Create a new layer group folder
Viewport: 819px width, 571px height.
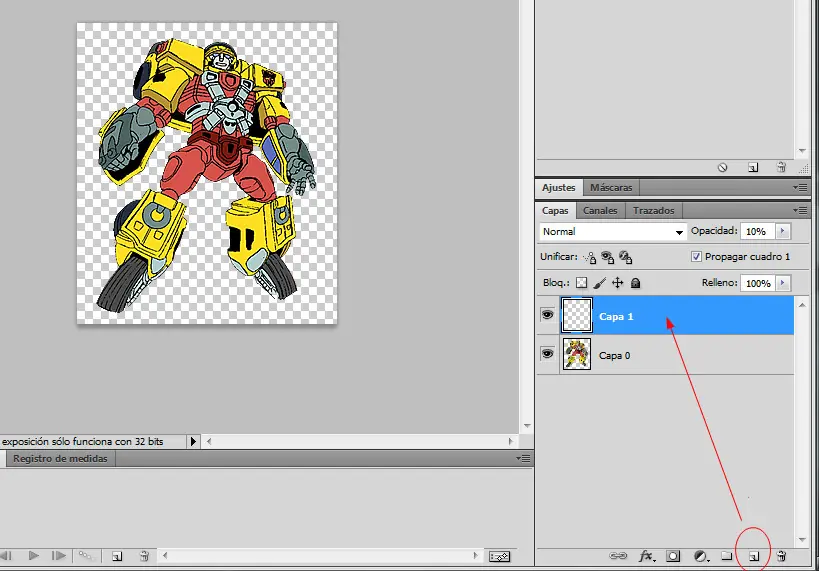[727, 556]
